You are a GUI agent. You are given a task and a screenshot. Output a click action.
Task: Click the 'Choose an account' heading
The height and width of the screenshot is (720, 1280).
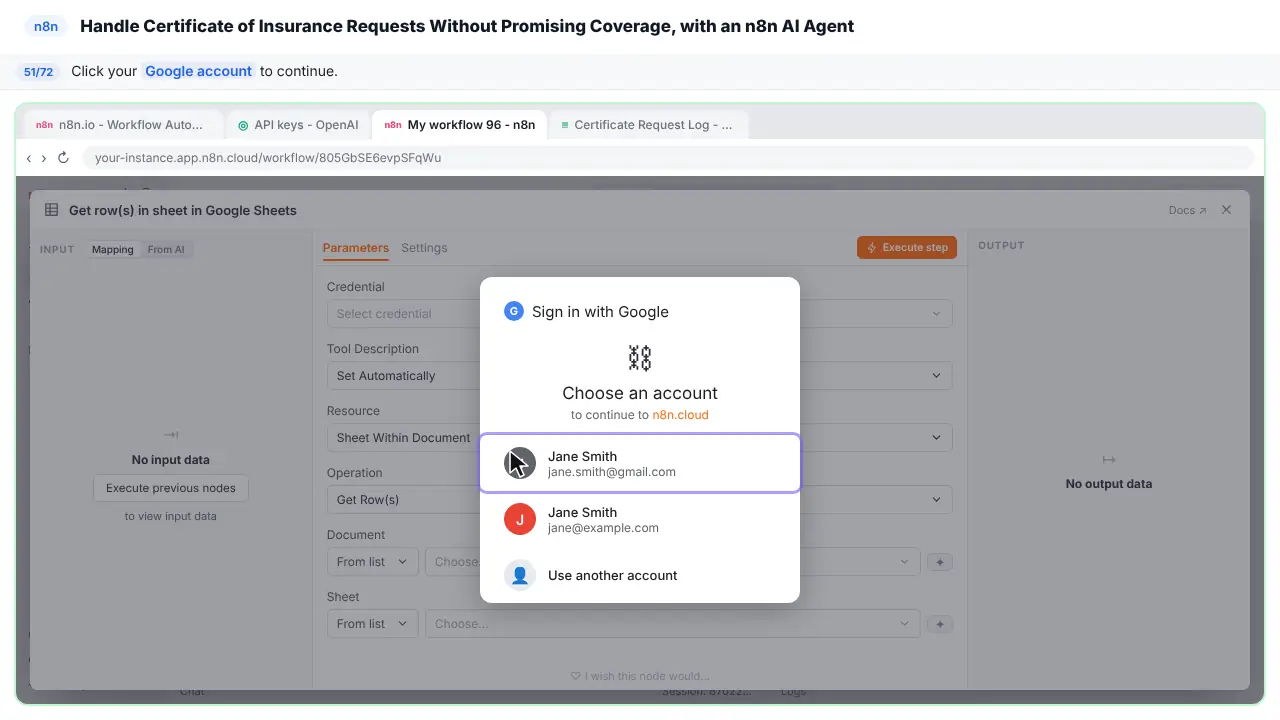(640, 393)
